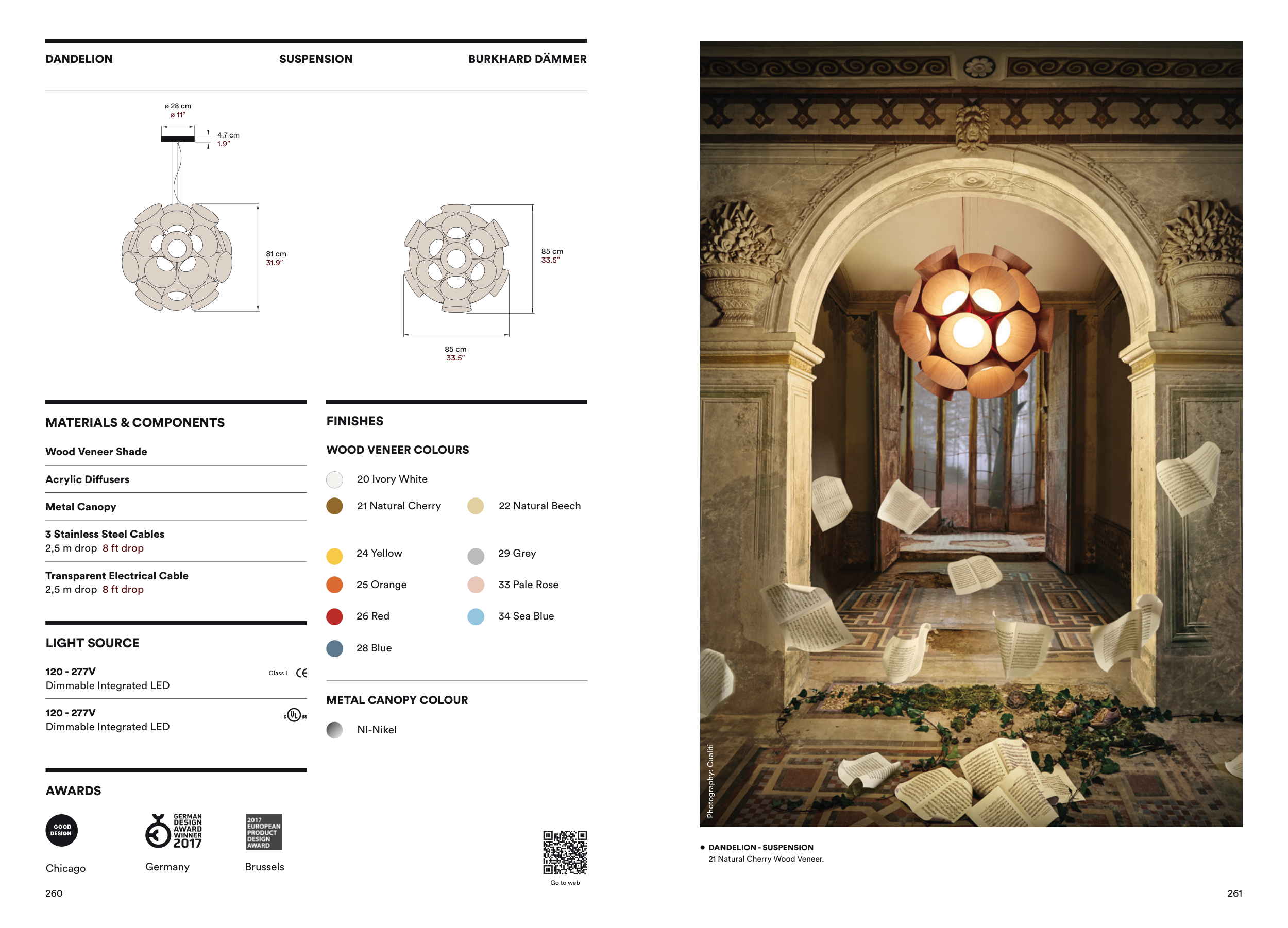Viewport: 1288px width, 928px height.
Task: Choose the 34 Sea Blue colour dot
Action: 476,616
